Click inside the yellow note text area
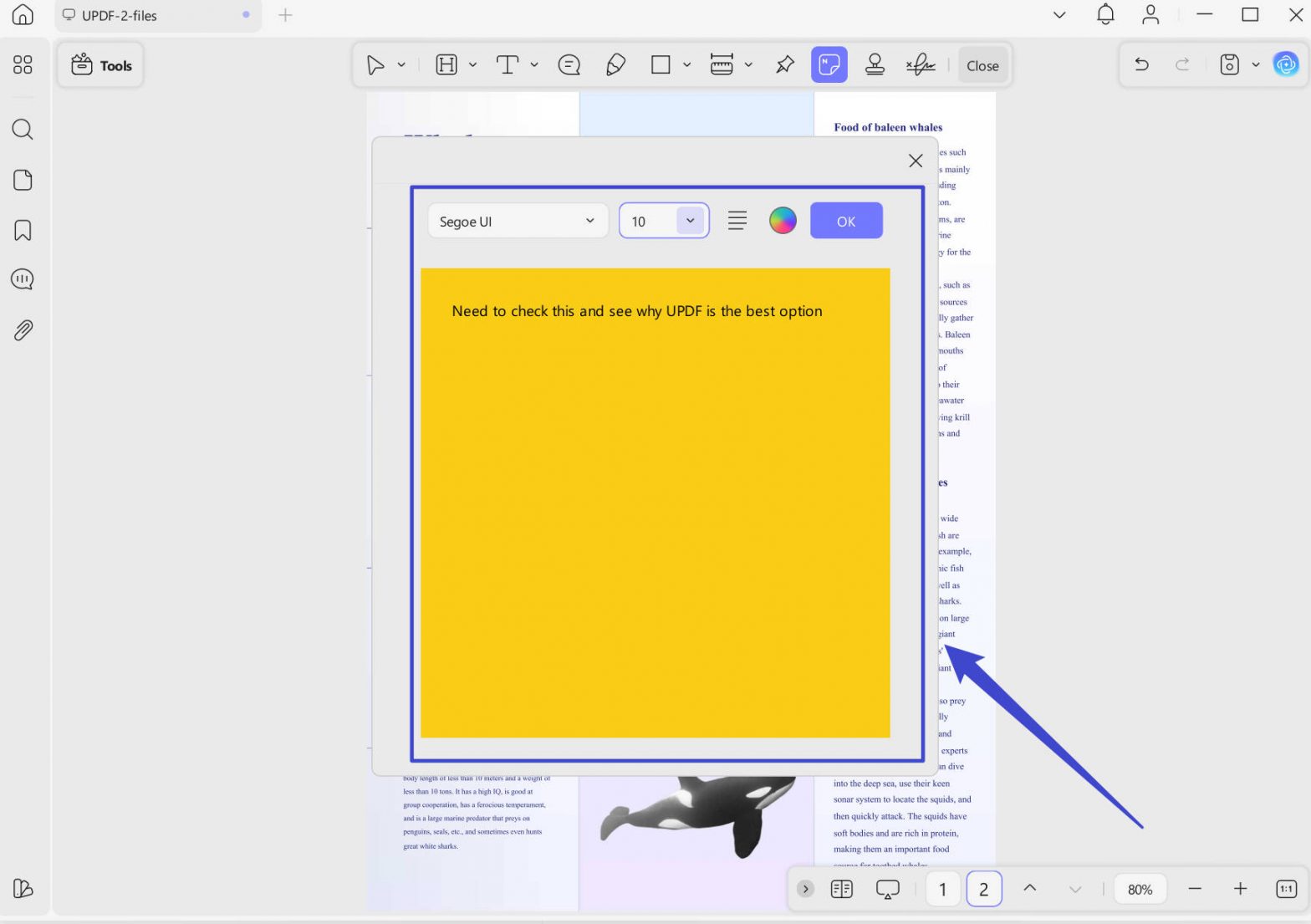Viewport: 1311px width, 924px height. point(655,503)
